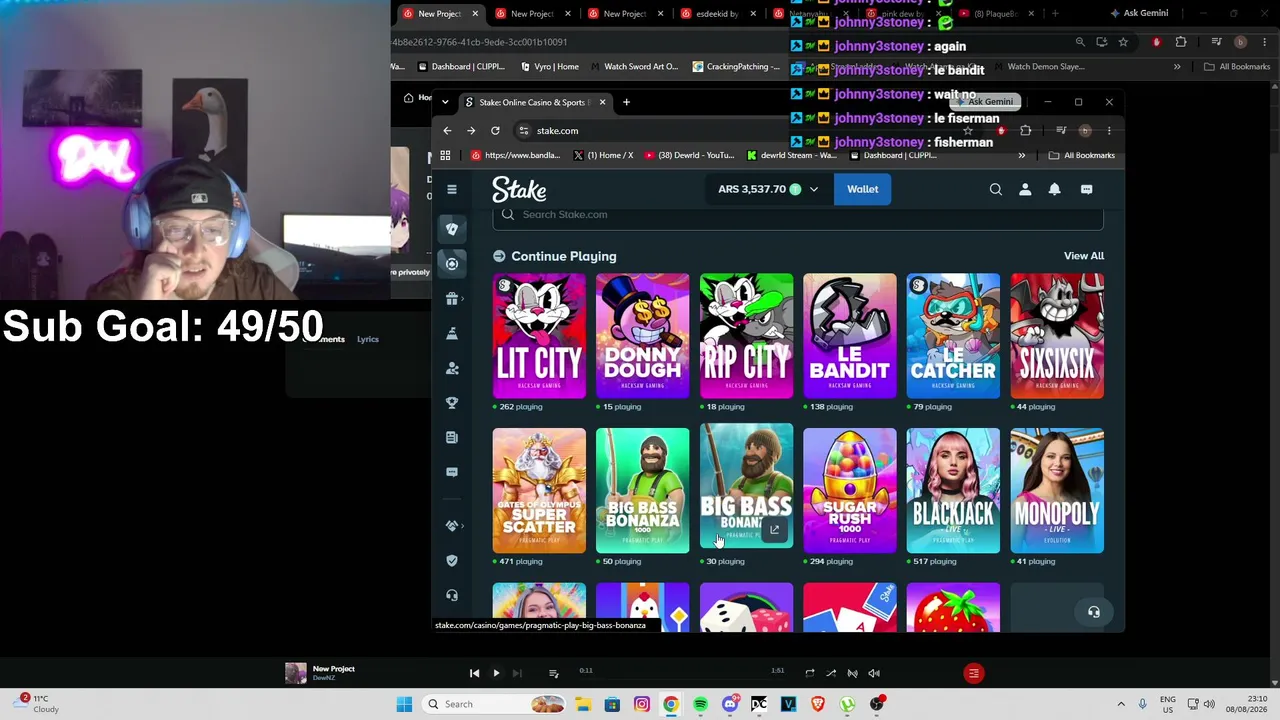Viewport: 1280px width, 720px height.
Task: Expand the ARS balance currency dropdown
Action: pyautogui.click(x=813, y=189)
